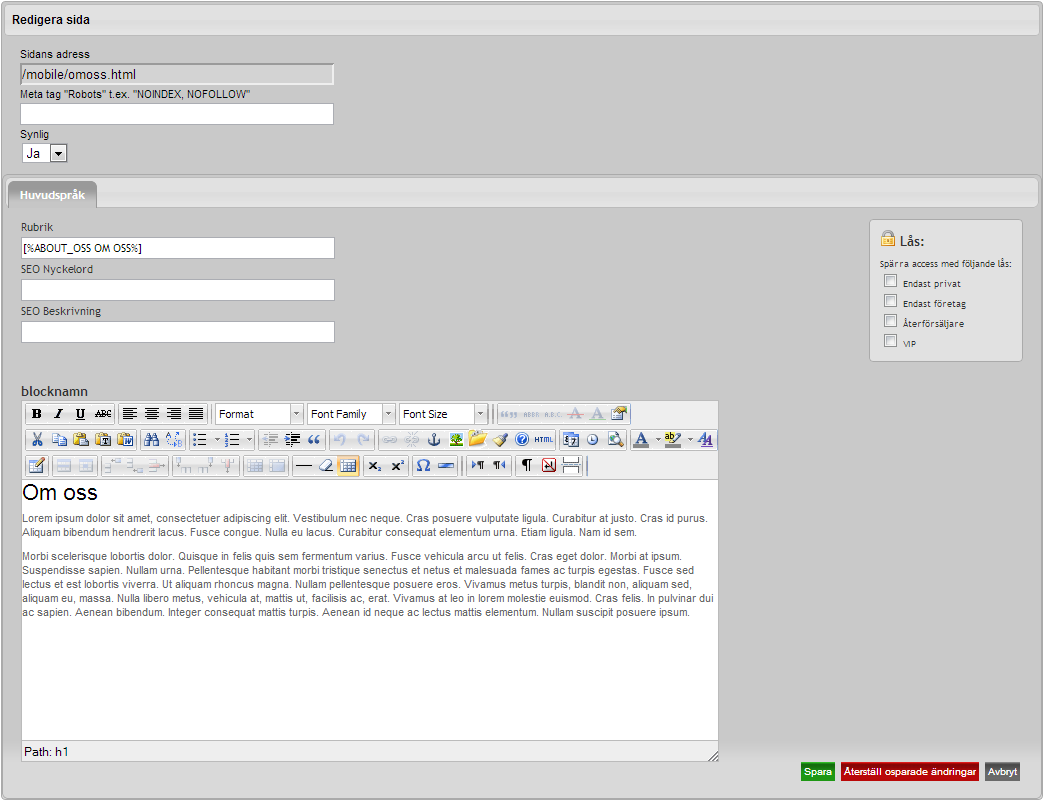Insert special character Omega
Screen dimensions: 1046x803
click(x=424, y=466)
